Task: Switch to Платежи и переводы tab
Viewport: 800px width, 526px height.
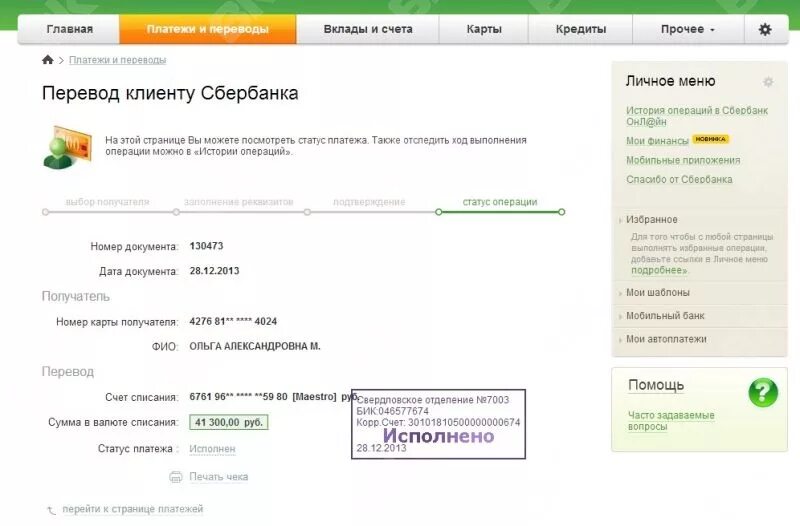Action: point(208,29)
